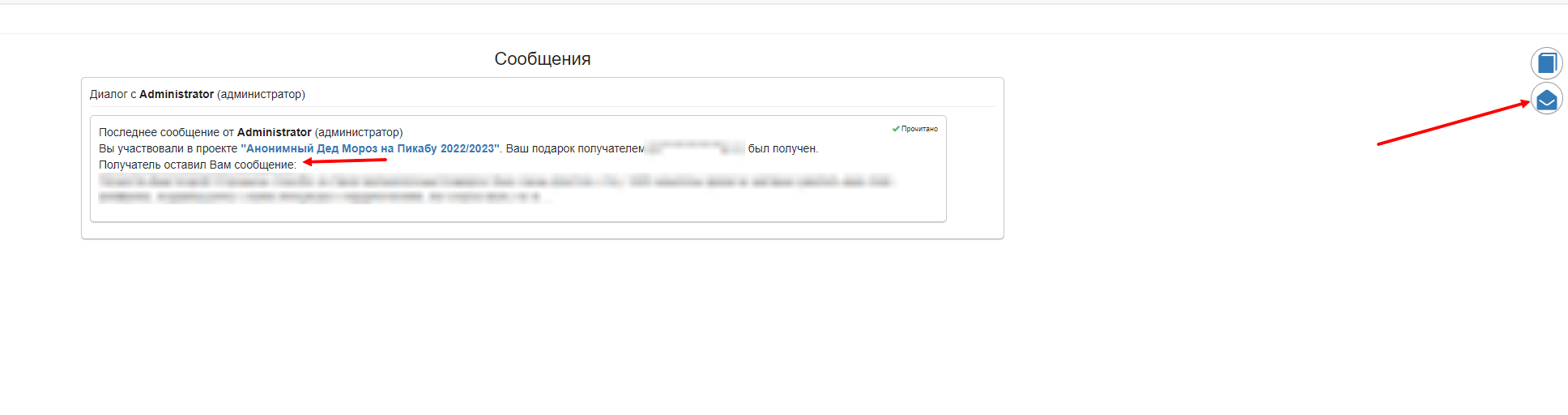The image size is (1568, 415).
Task: Open messages via the envelope icon
Action: 1546,99
